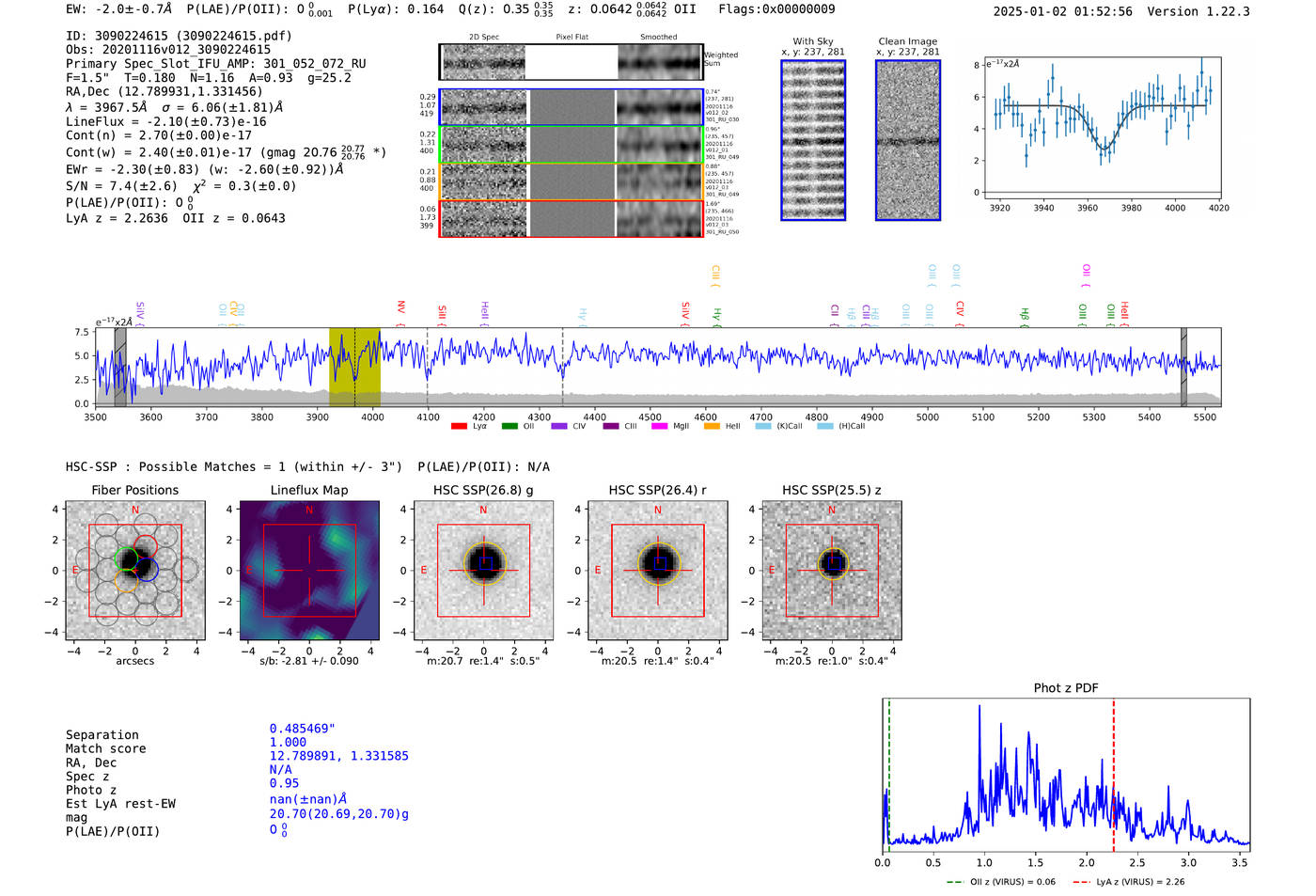
Task: Click the matched RA, Dec coordinates value
Action: pos(338,756)
